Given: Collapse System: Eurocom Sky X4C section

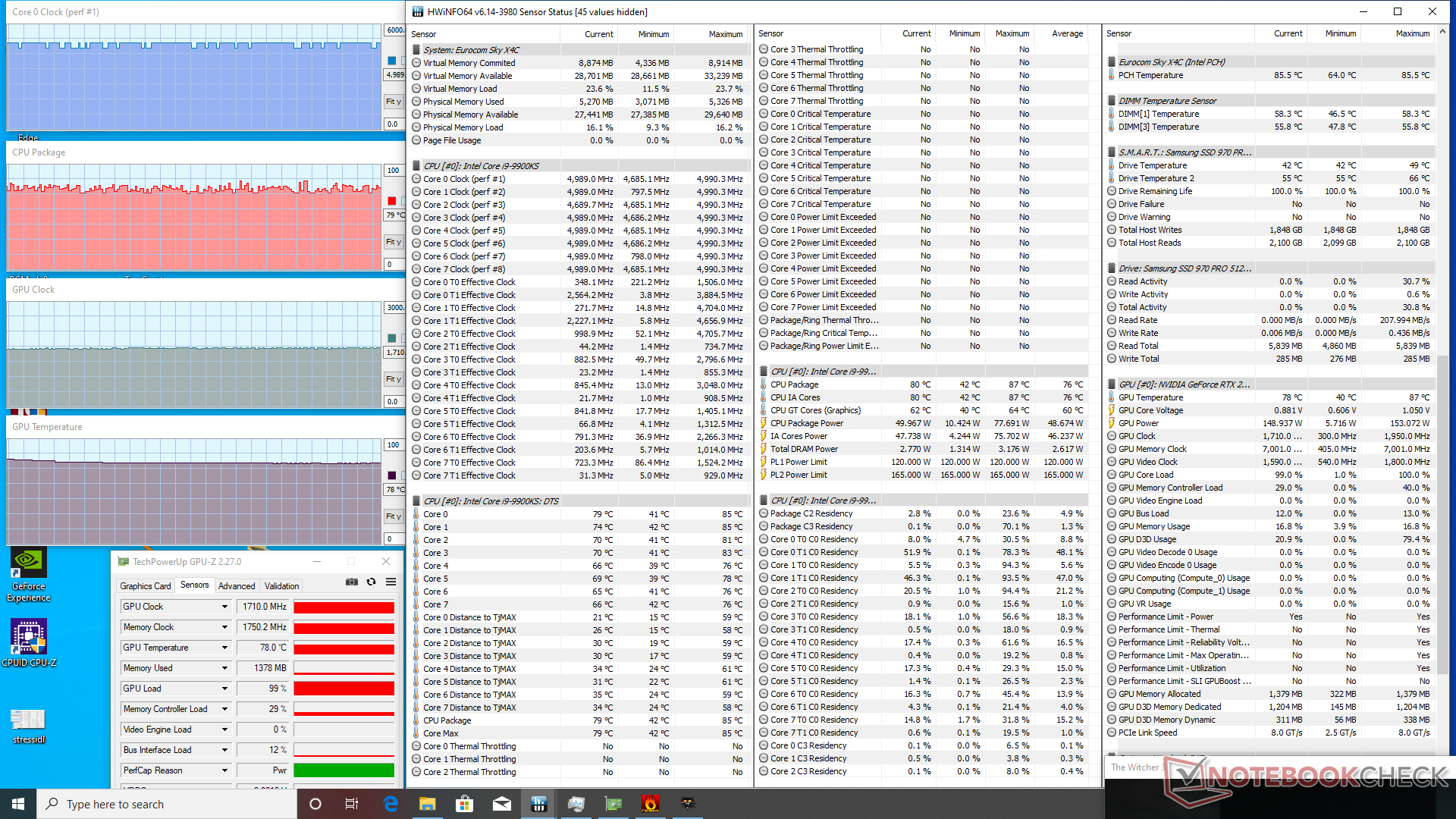Looking at the screenshot, I should click(416, 50).
